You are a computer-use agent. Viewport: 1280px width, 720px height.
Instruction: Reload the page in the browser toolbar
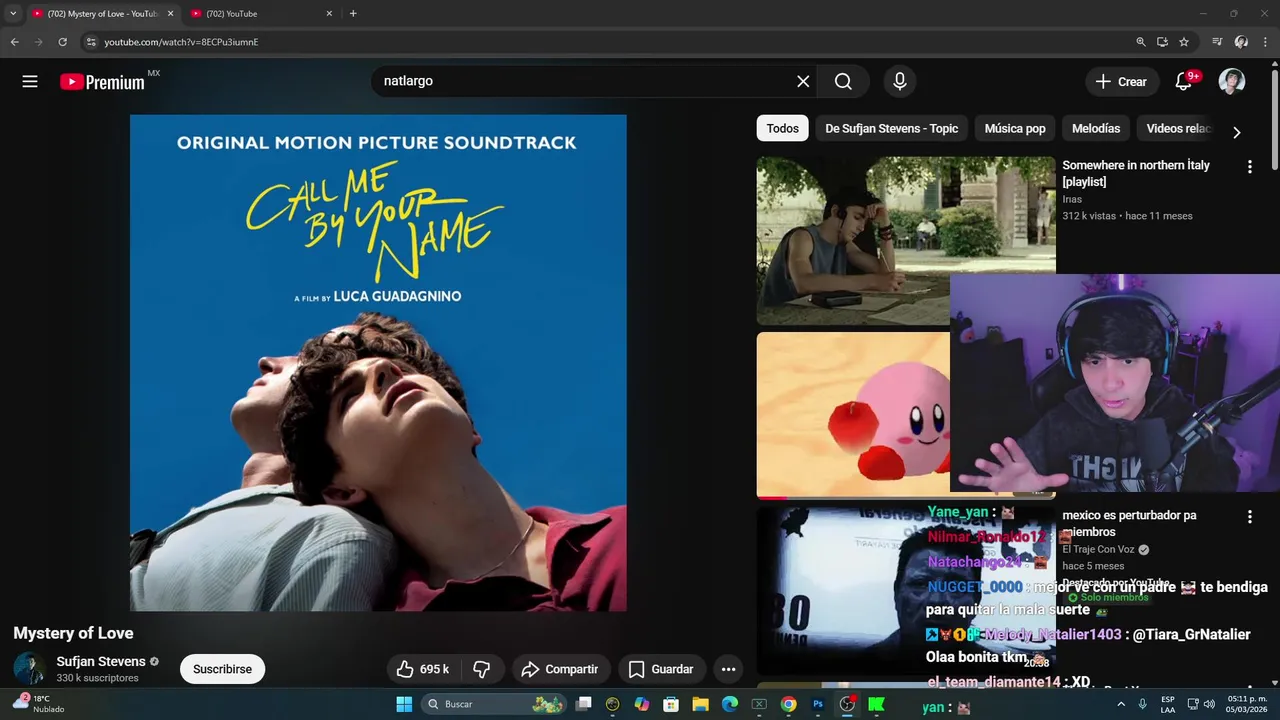[x=62, y=42]
